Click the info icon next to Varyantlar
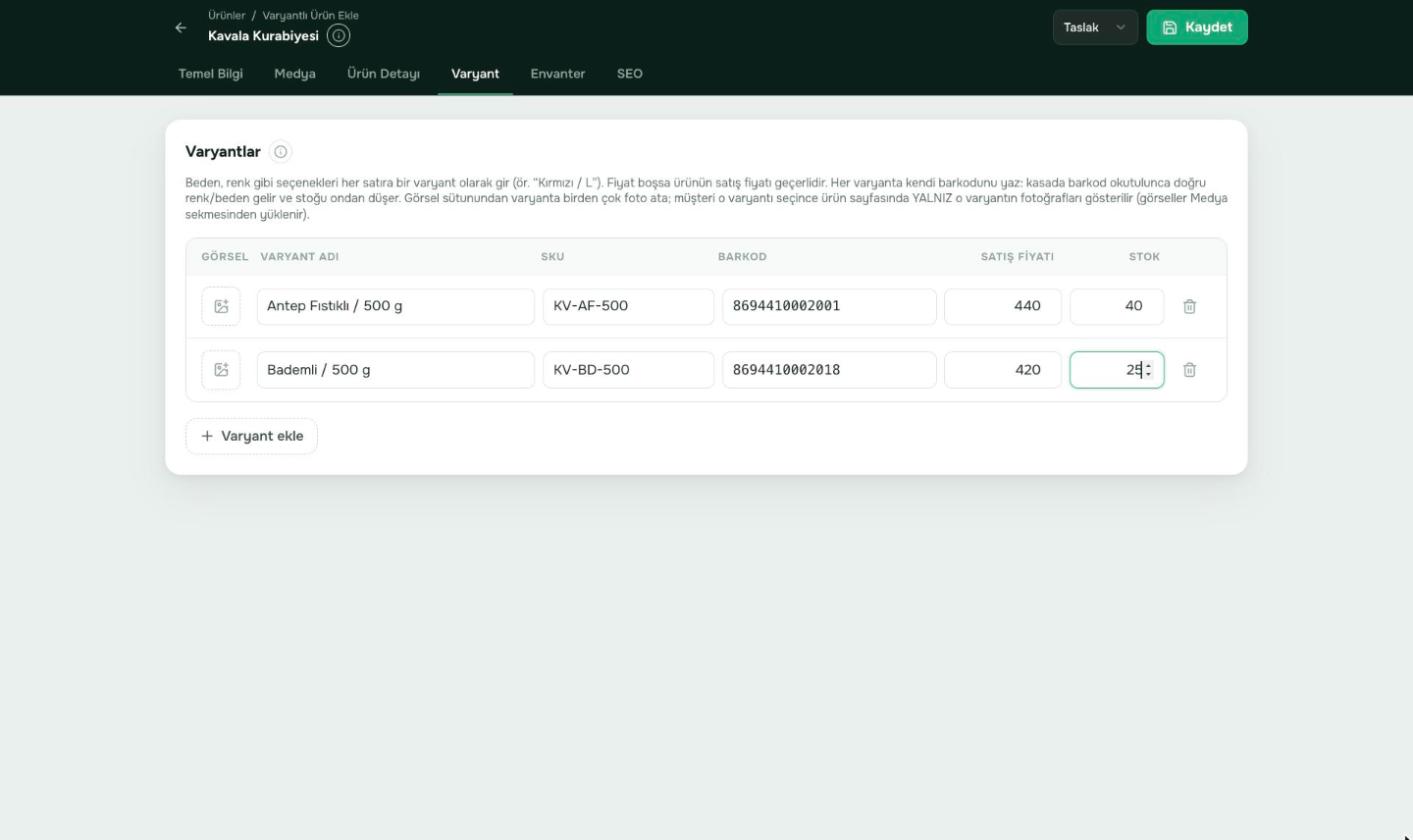Screen dimensions: 1413x840 pos(281,152)
